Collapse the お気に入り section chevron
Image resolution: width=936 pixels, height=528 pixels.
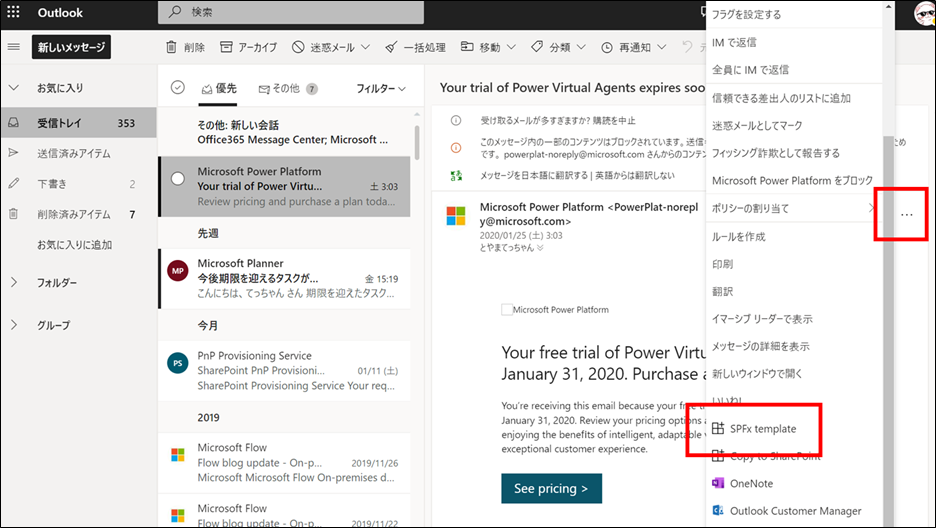tap(14, 88)
